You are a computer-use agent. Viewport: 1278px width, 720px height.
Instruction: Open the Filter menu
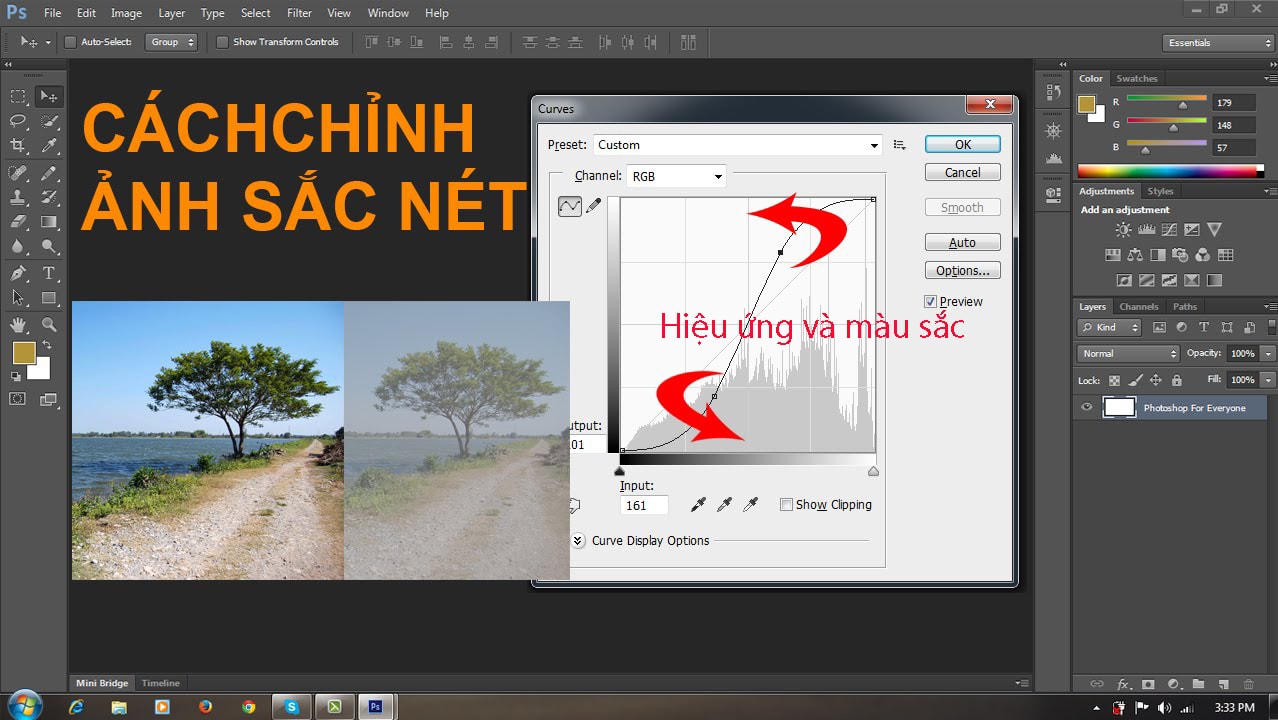pyautogui.click(x=299, y=13)
